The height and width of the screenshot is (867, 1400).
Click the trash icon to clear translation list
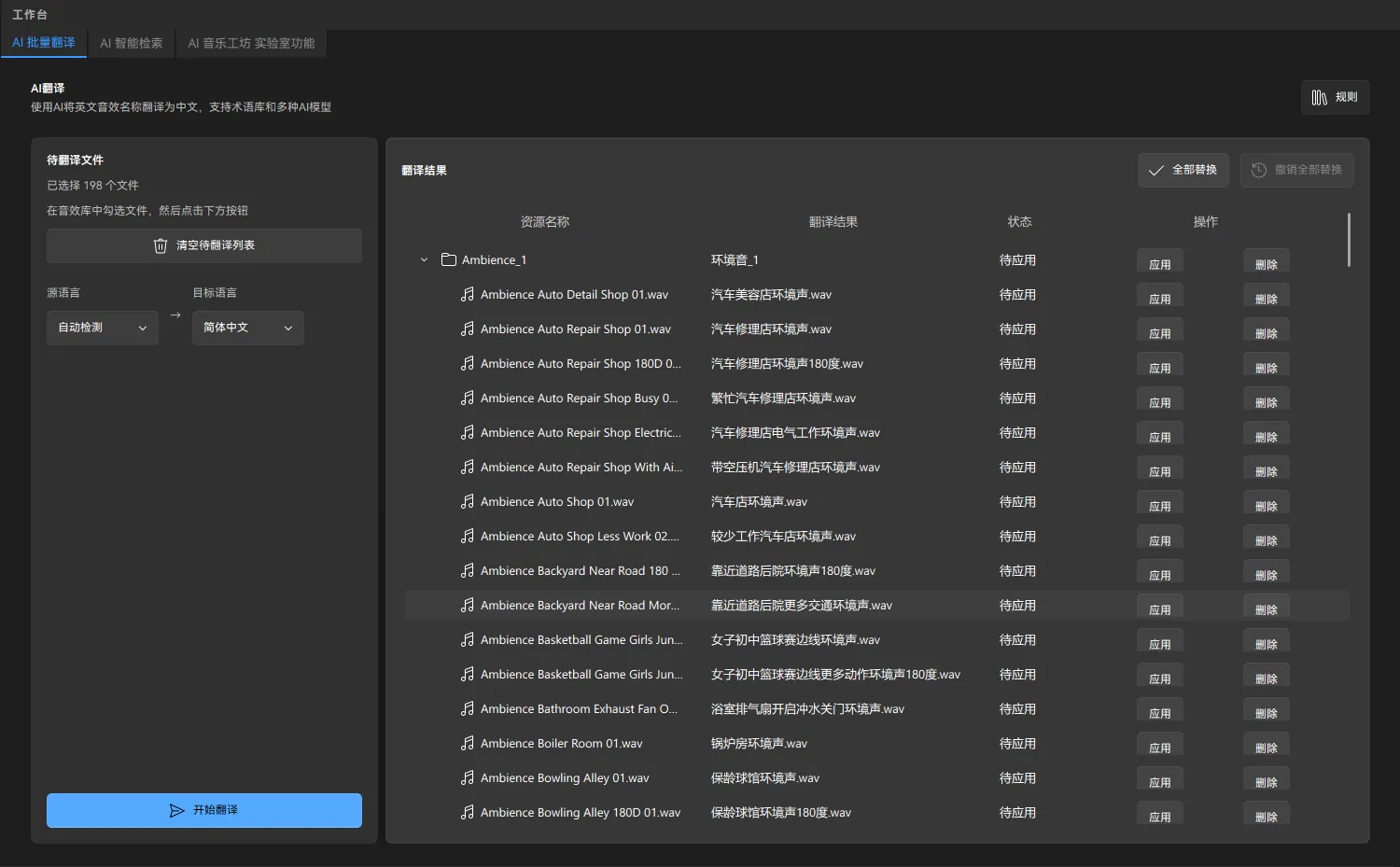[x=161, y=245]
